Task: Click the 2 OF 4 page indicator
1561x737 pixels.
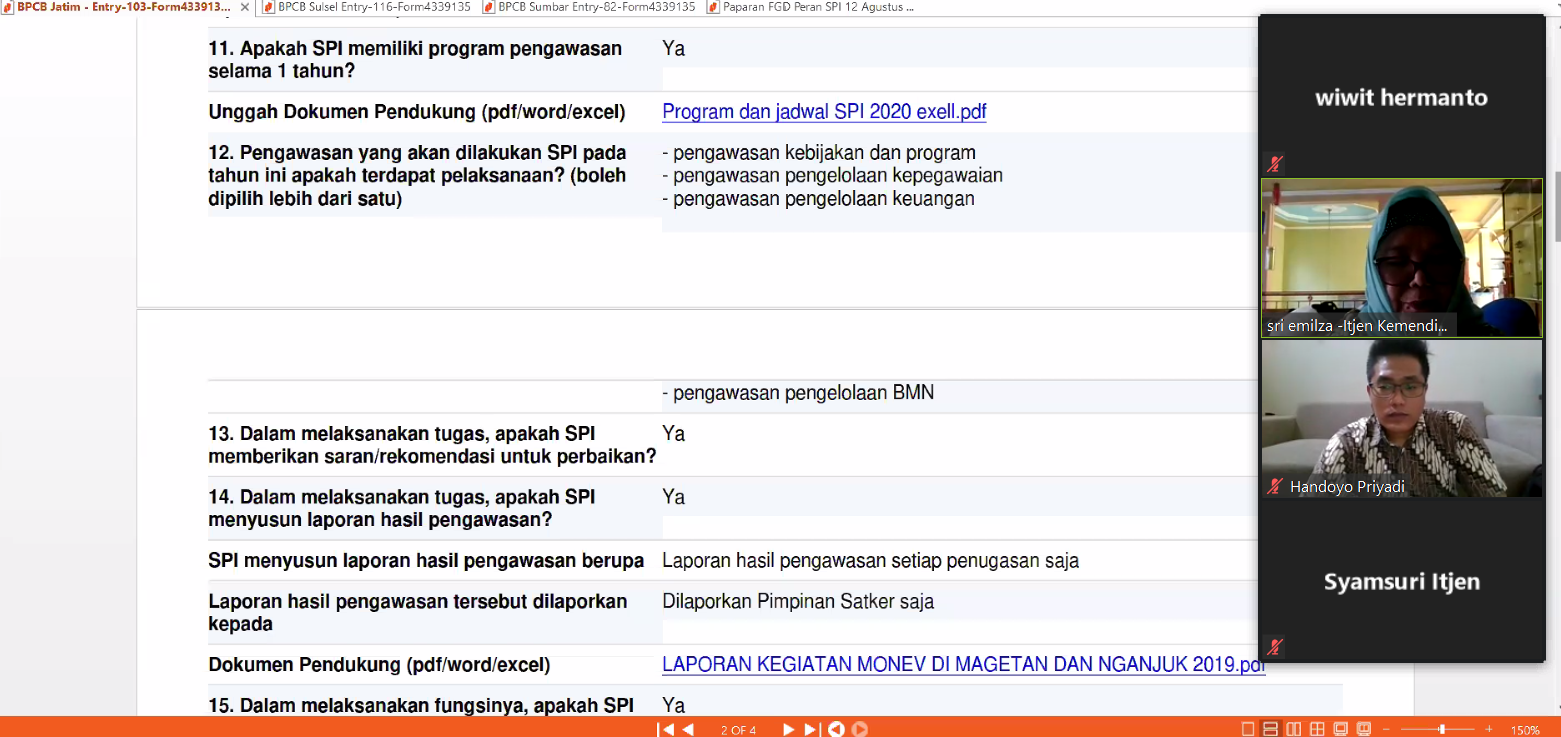Action: coord(738,729)
